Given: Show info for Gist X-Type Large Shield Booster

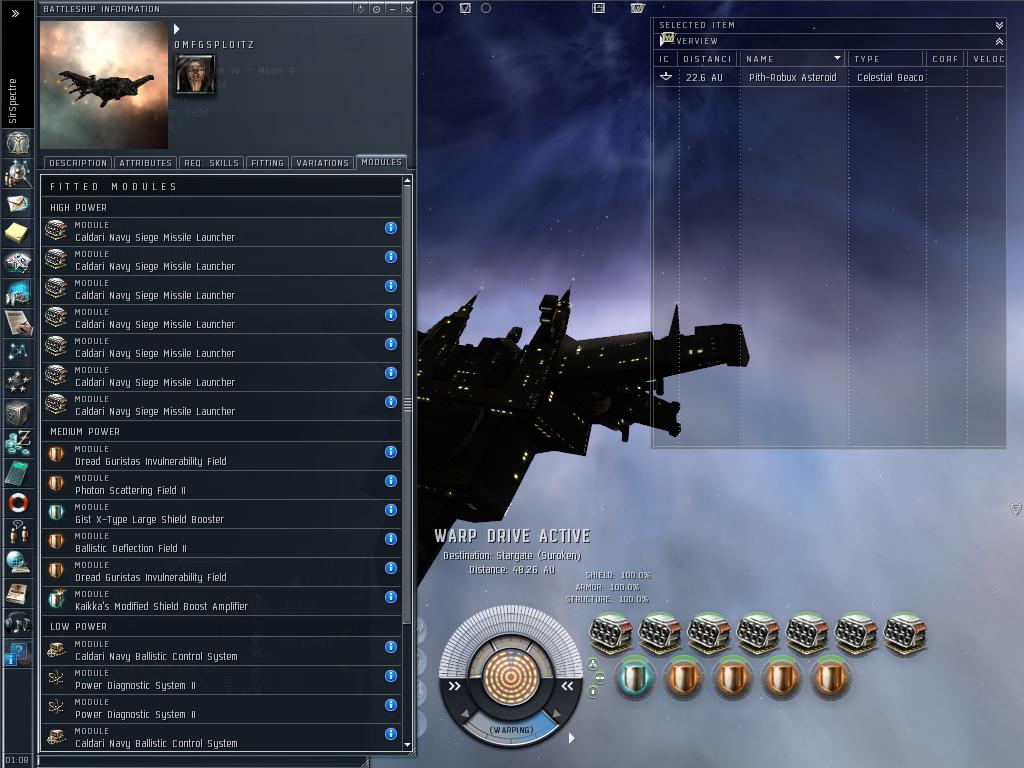Looking at the screenshot, I should [x=391, y=510].
